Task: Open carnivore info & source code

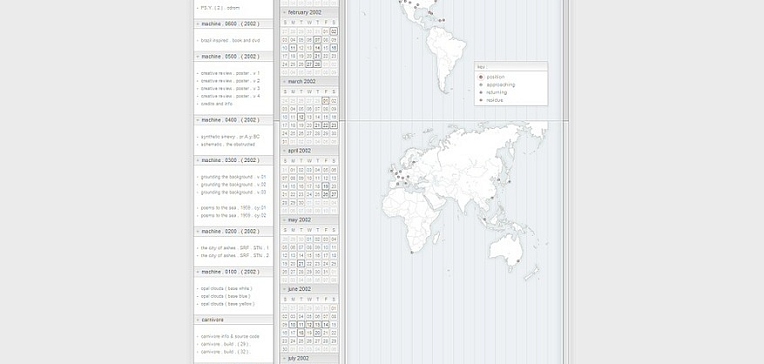Action: point(230,336)
